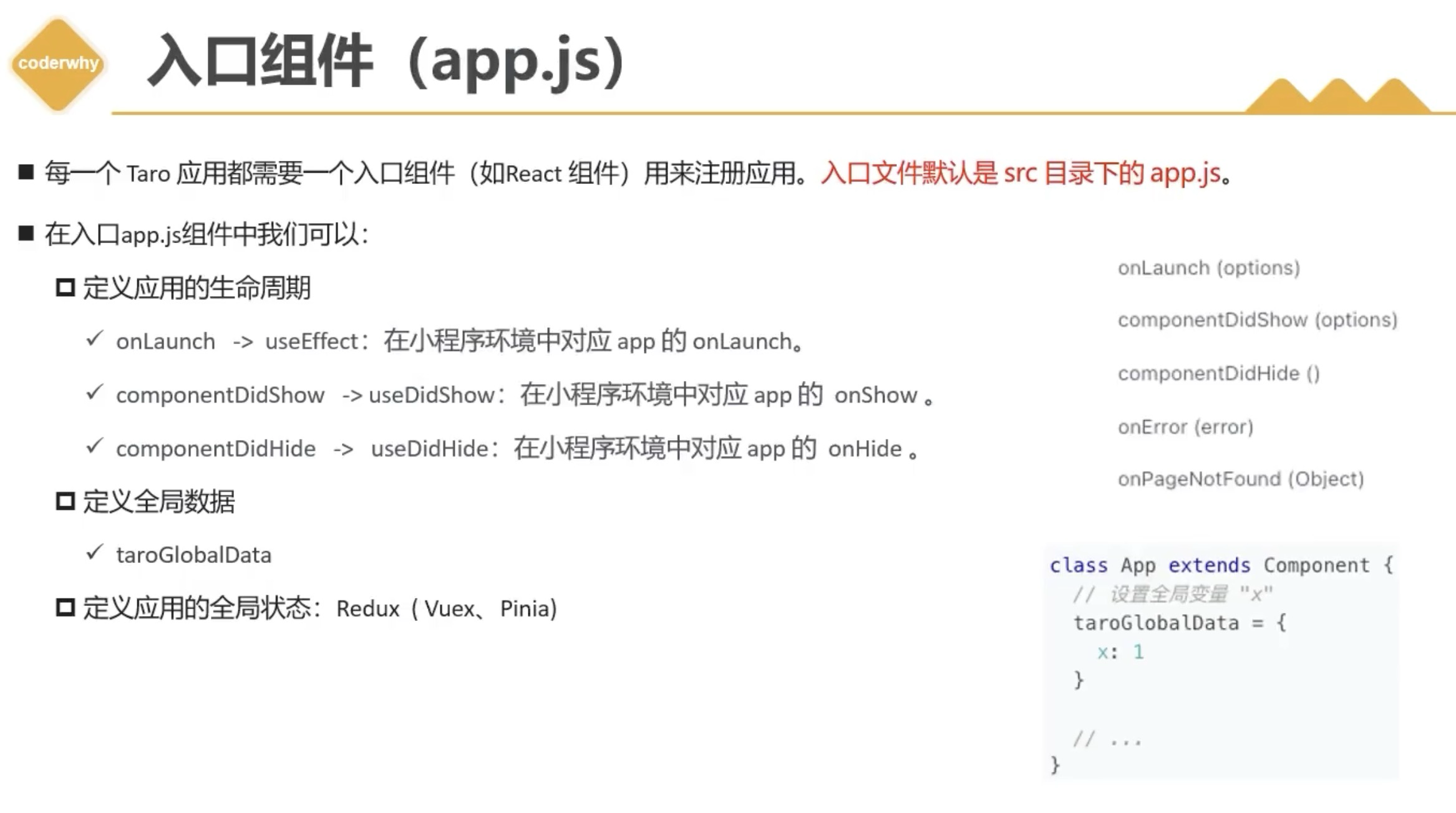
Task: Click onError (error) in the right list
Action: (x=1185, y=427)
